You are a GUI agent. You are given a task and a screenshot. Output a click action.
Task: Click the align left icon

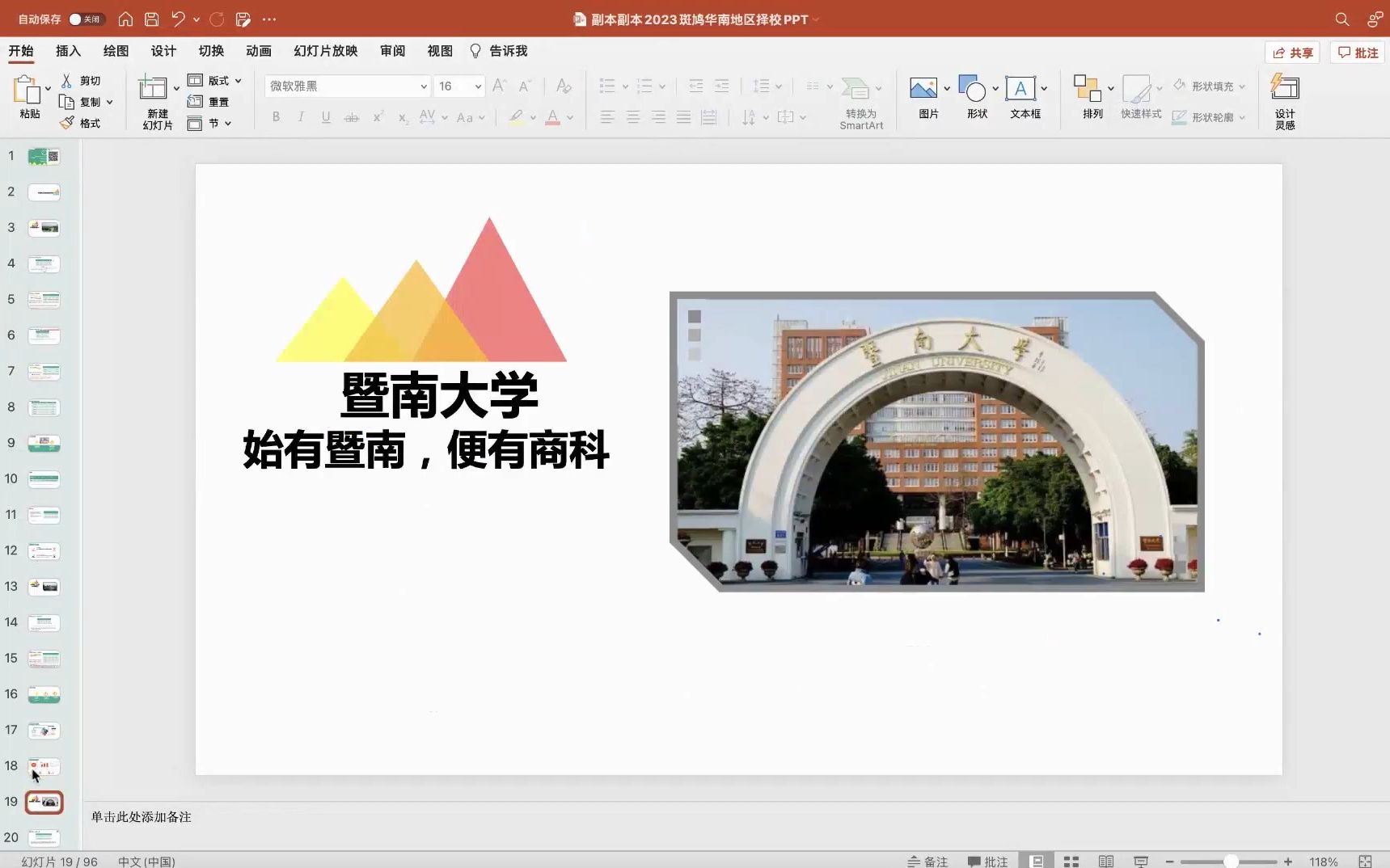click(x=607, y=117)
